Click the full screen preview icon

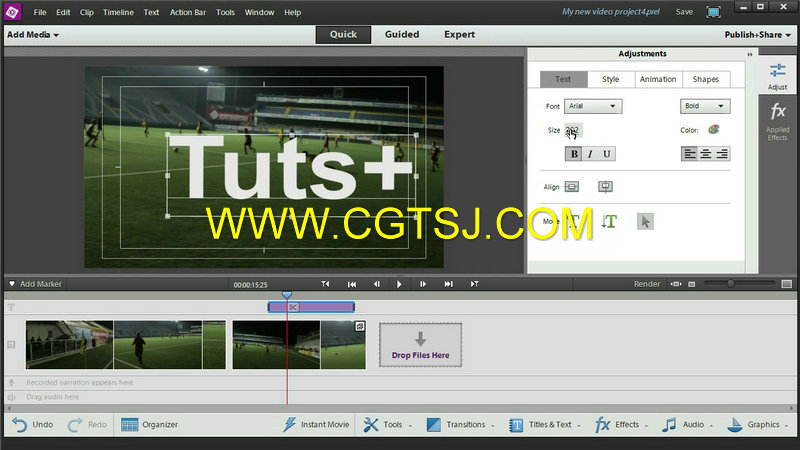[713, 12]
